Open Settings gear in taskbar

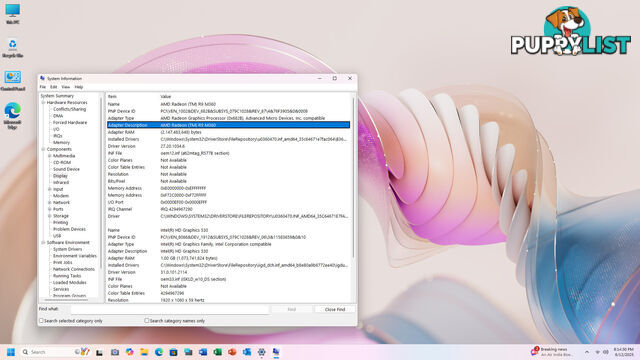point(262,352)
